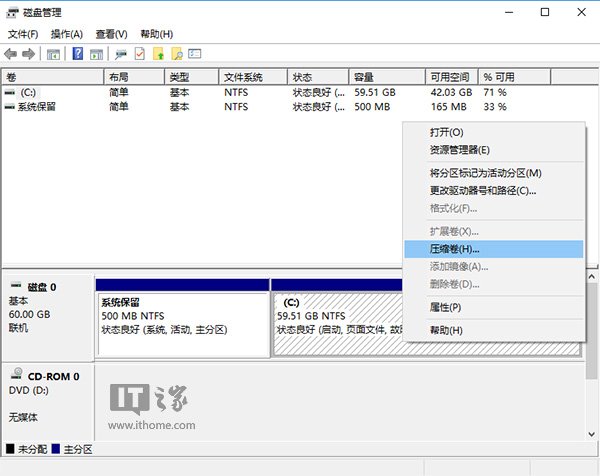The width and height of the screenshot is (600, 476).
Task: Select the (C:) 59.51 GB partition block
Action: pos(337,318)
